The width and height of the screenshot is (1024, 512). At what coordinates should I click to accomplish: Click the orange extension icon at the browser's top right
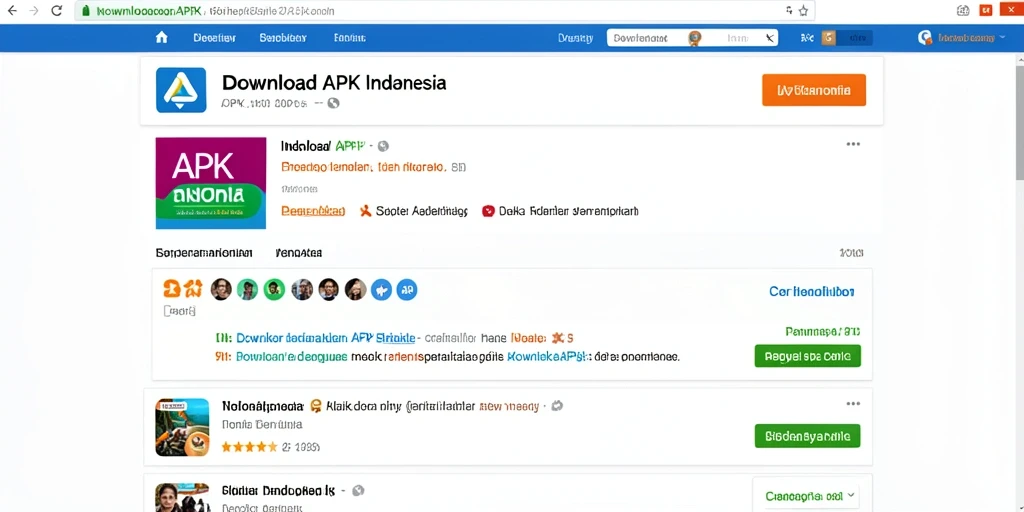tap(985, 10)
